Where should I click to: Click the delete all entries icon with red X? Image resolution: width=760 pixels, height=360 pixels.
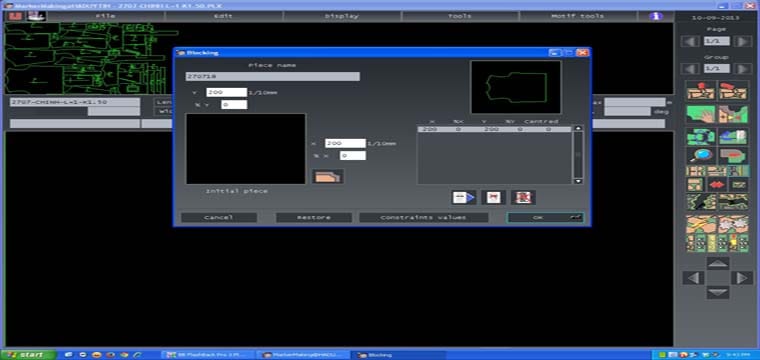click(x=523, y=197)
